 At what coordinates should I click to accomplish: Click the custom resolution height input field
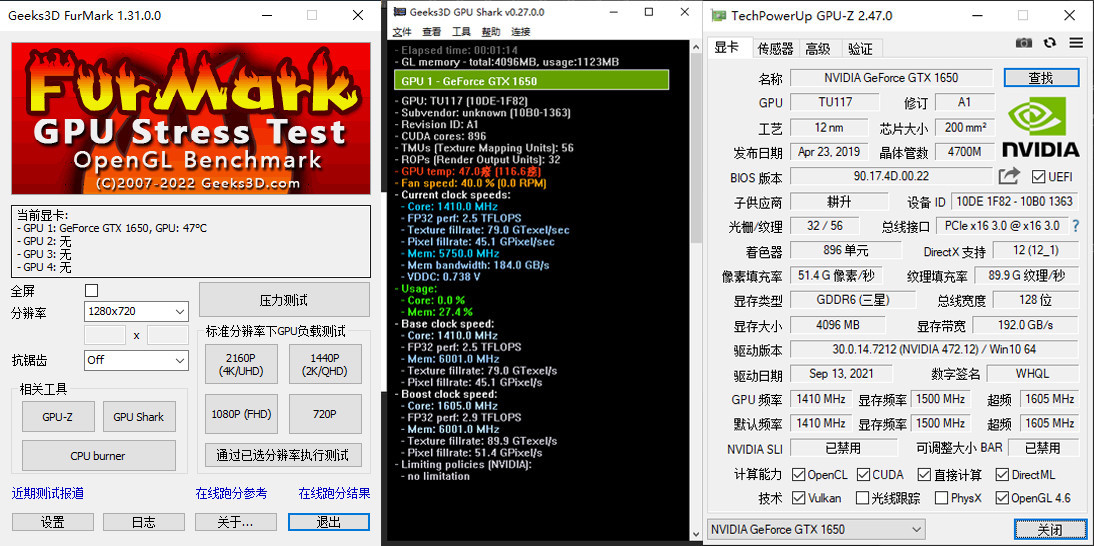[167, 335]
